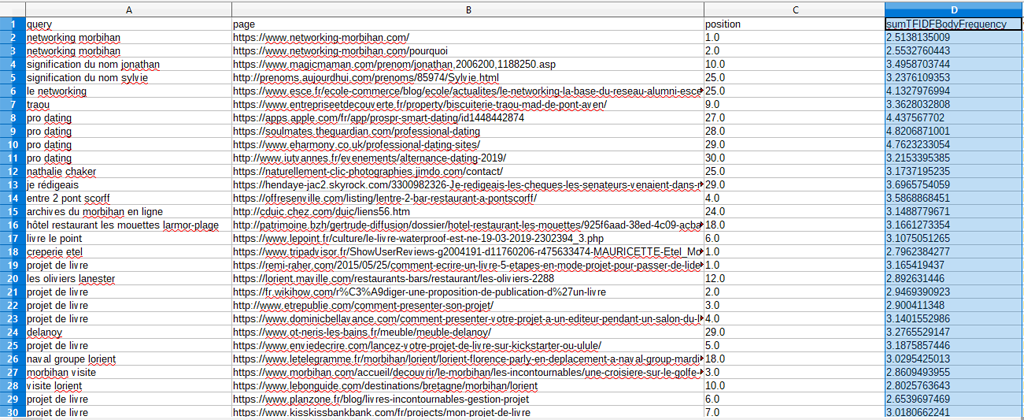Select position cell 24.0
This screenshot has height=420, width=1024.
794,212
